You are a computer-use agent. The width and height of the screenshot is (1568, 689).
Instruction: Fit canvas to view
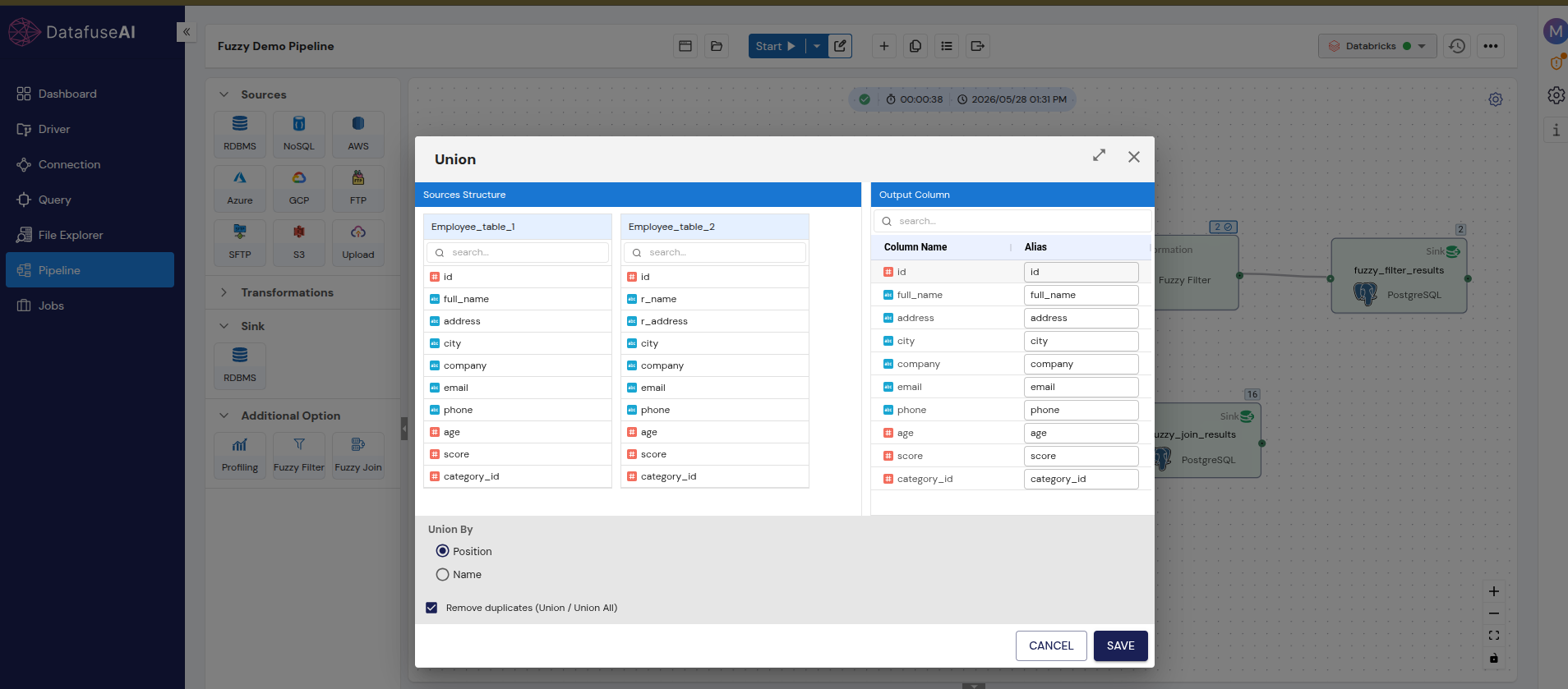point(1494,636)
